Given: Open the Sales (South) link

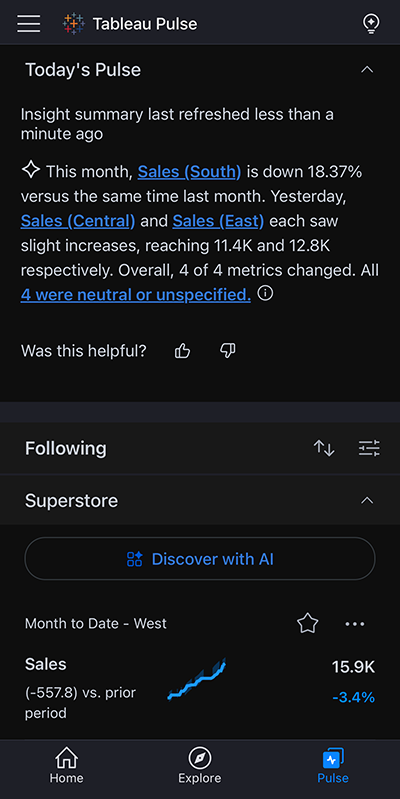Looking at the screenshot, I should [190, 172].
